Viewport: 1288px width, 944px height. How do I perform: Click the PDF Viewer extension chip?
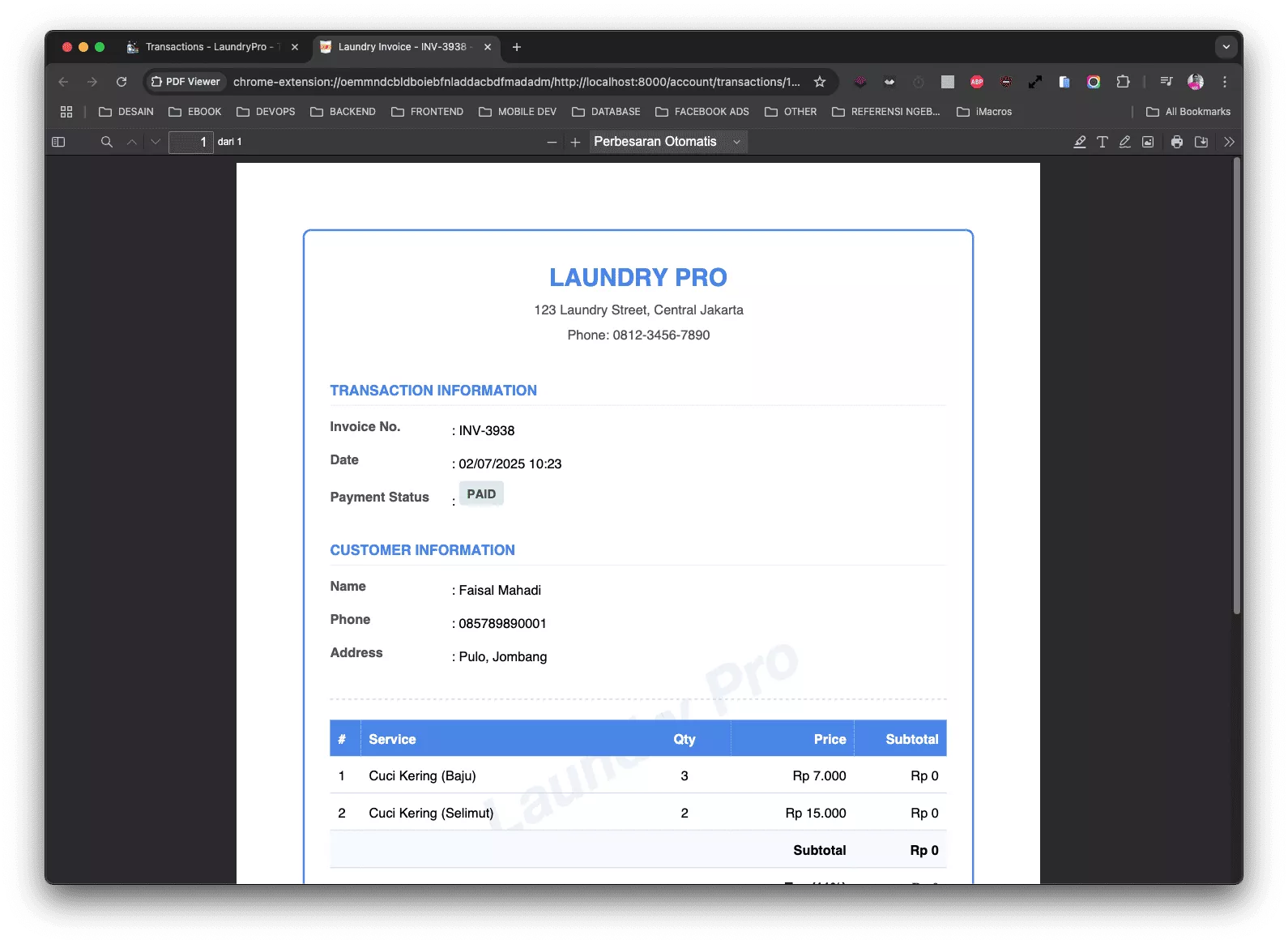coord(186,82)
